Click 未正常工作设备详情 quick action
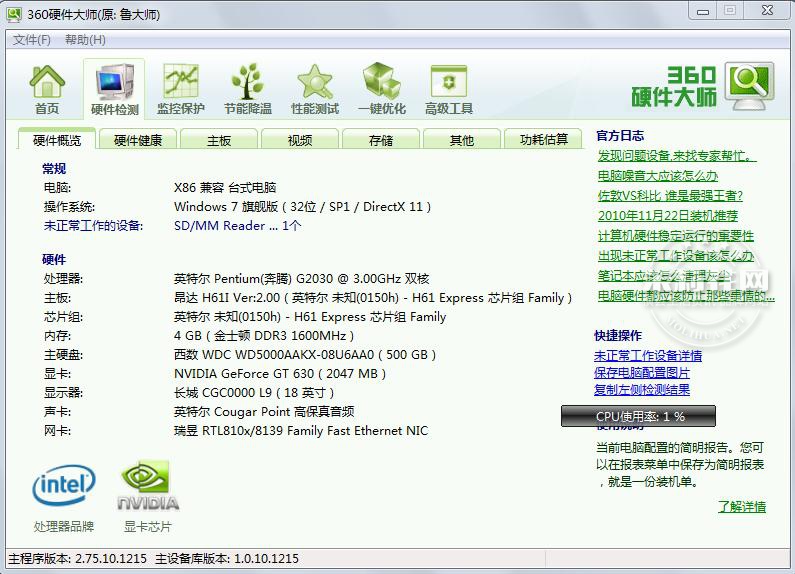795x574 pixels. click(x=648, y=355)
